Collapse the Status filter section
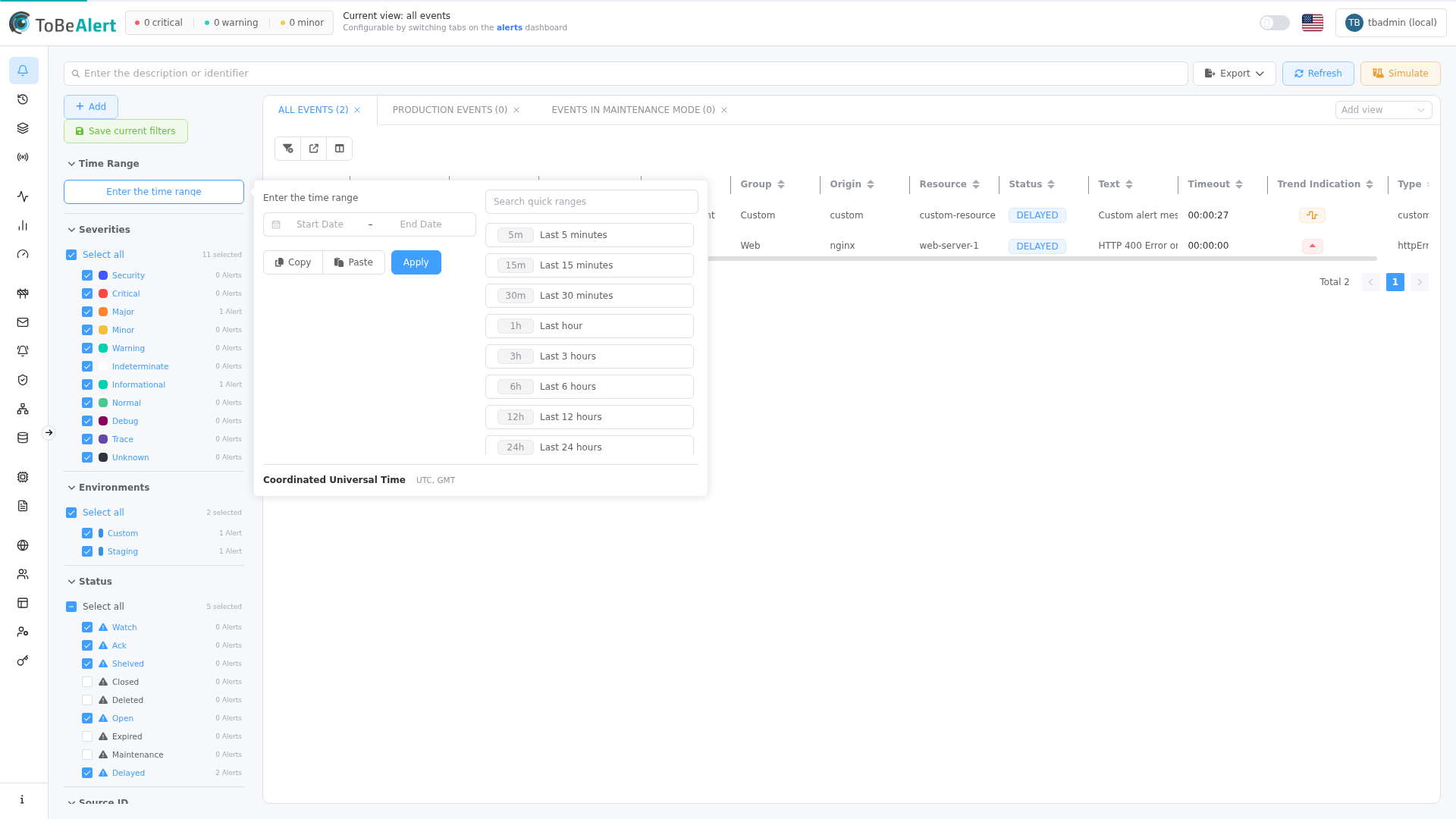 [71, 582]
